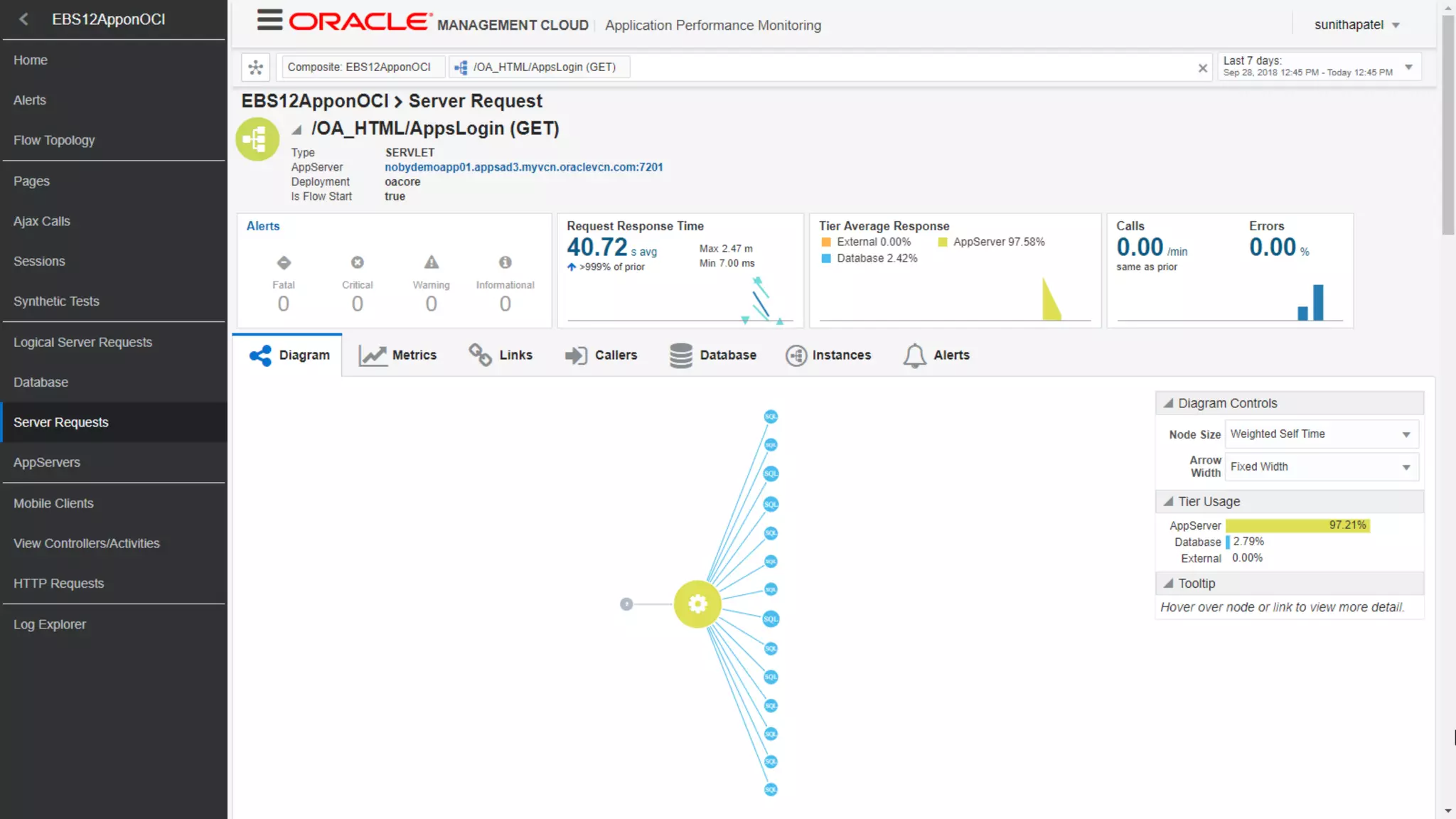Go back using the sidebar arrow

(23, 19)
